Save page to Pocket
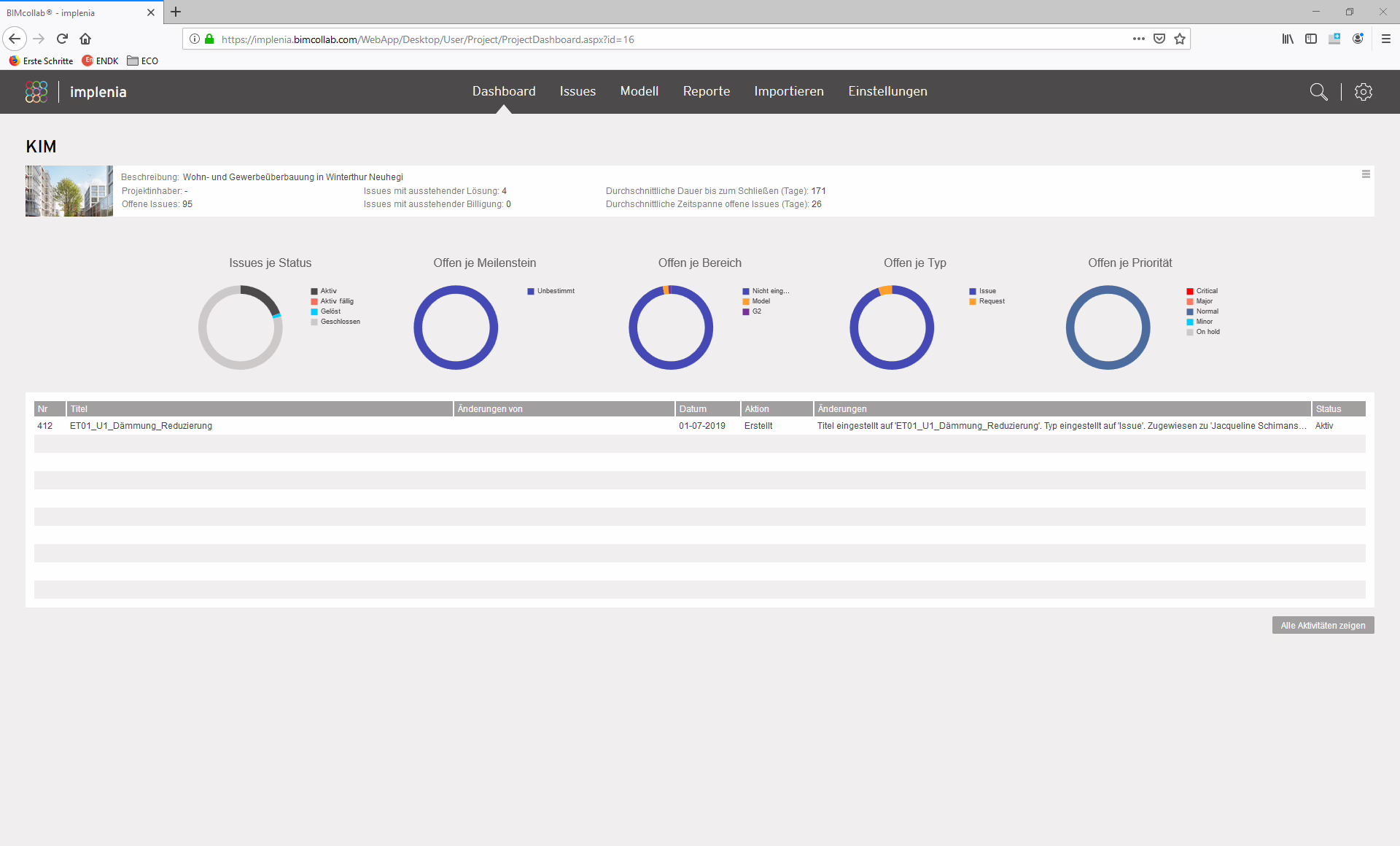 1159,39
